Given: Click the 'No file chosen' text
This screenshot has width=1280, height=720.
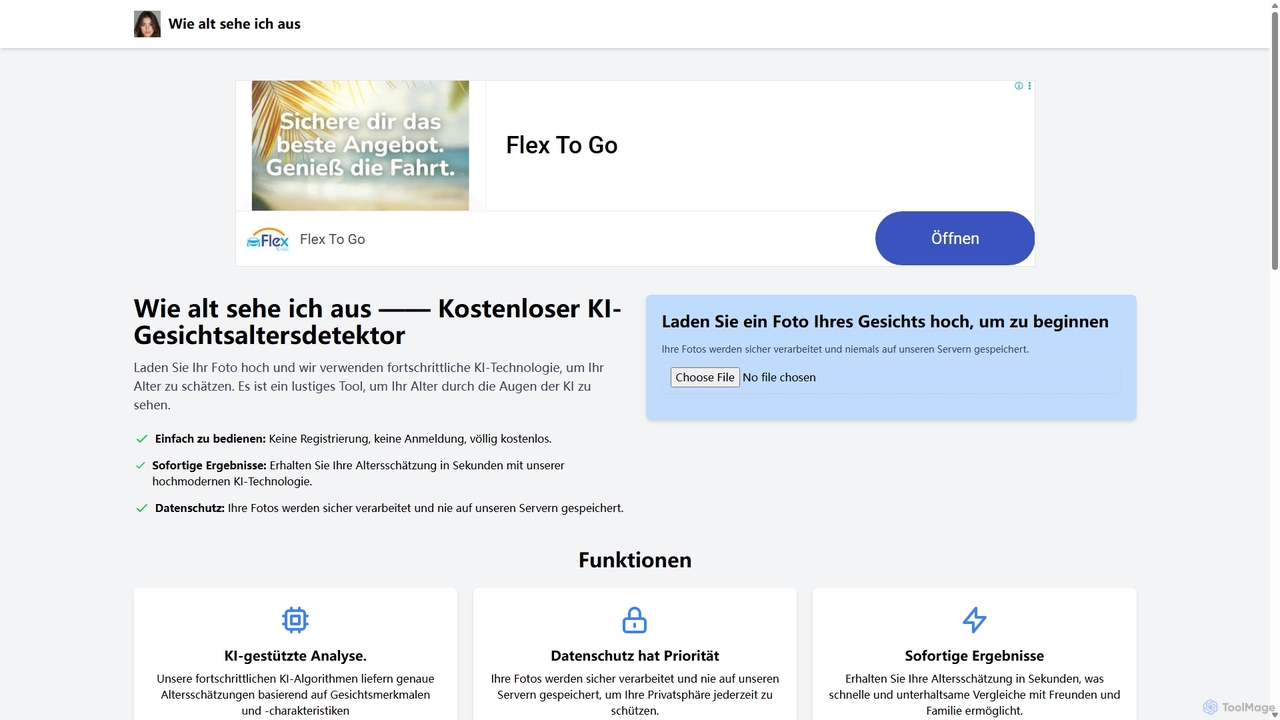Looking at the screenshot, I should point(779,377).
